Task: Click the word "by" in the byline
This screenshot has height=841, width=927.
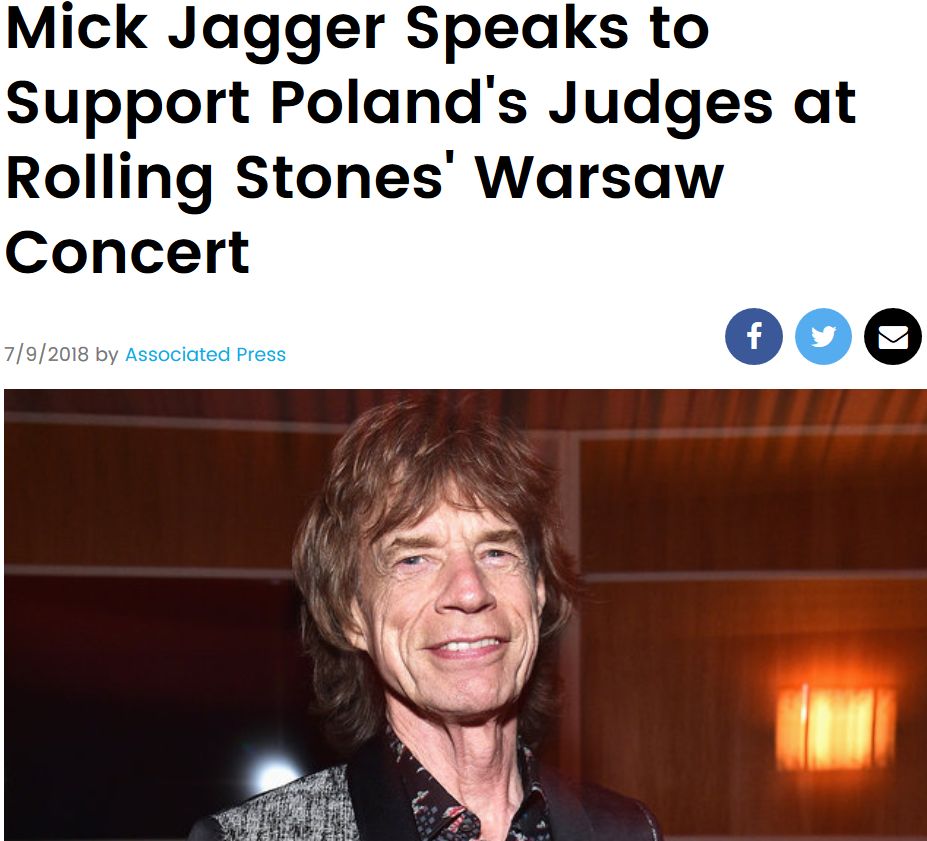Action: [x=107, y=355]
